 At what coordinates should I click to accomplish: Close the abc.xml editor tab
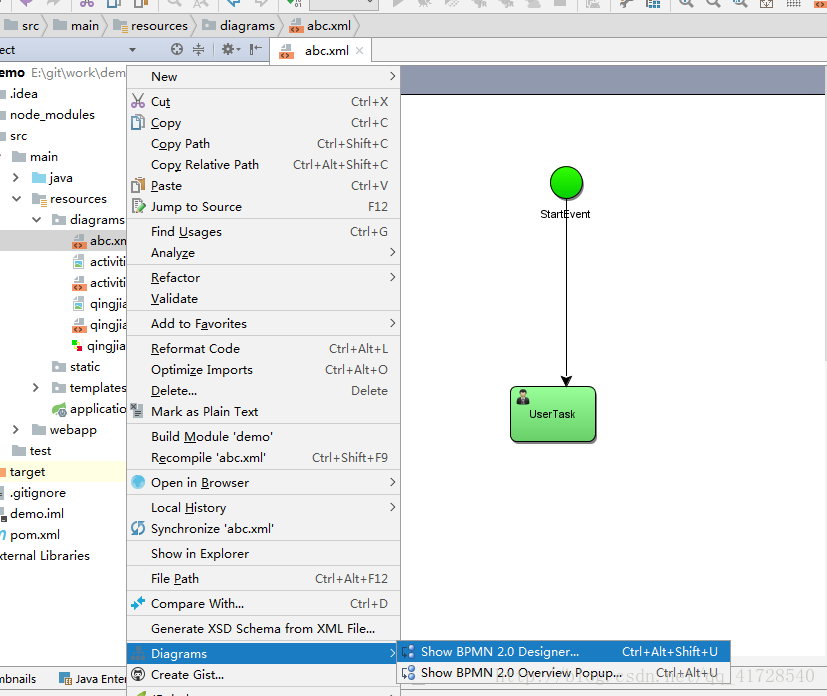(x=359, y=51)
